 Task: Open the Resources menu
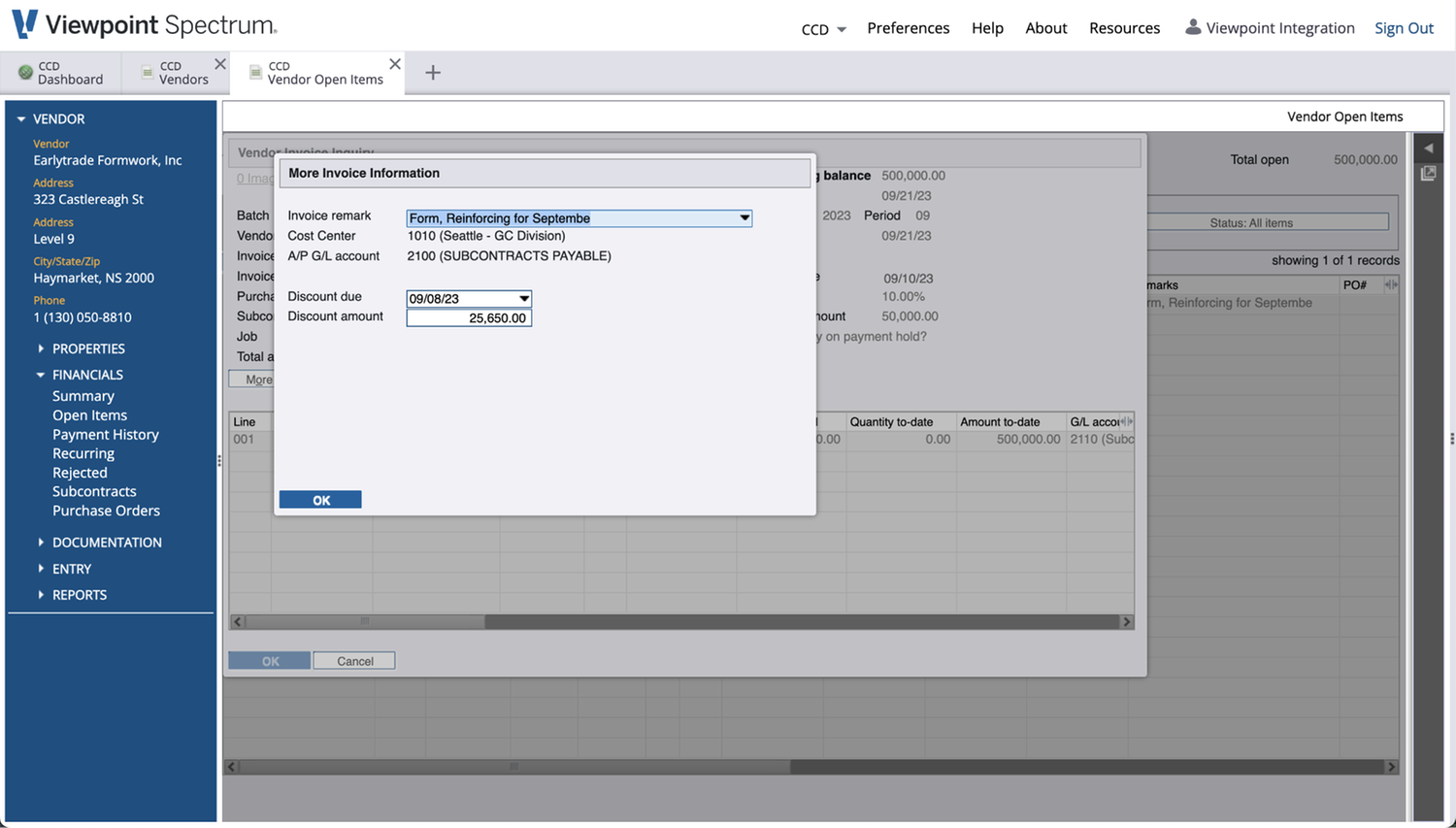pyautogui.click(x=1124, y=28)
